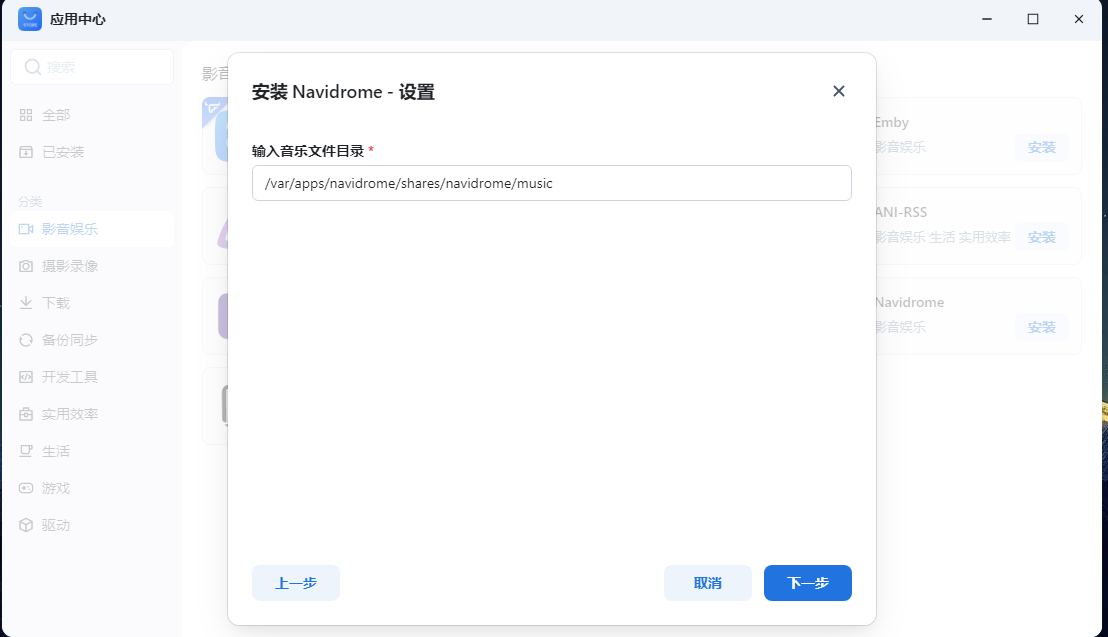This screenshot has width=1108, height=637.
Task: Close the 应用中心 window
Action: (x=1079, y=19)
